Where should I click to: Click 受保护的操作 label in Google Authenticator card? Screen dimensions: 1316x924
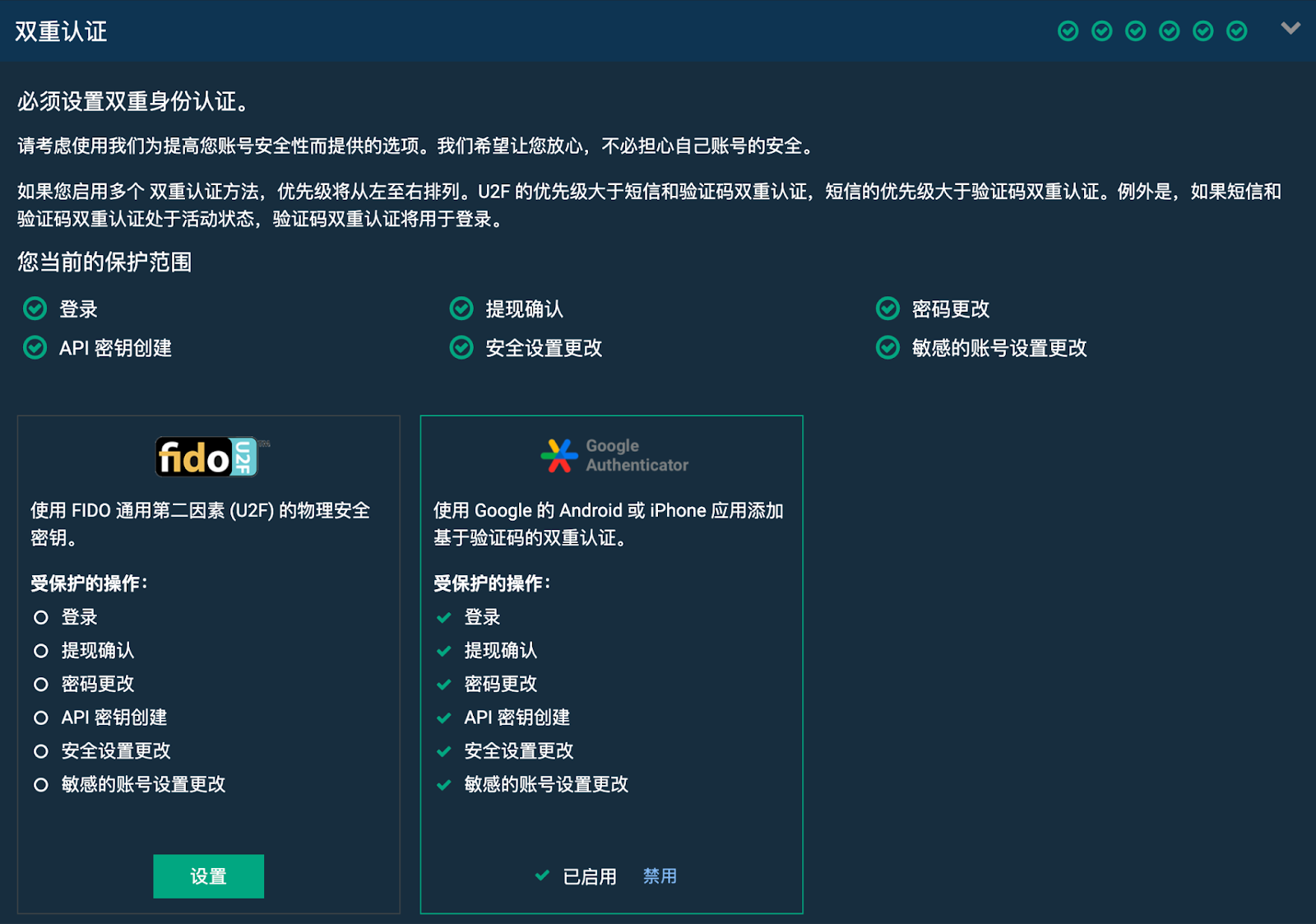(493, 583)
